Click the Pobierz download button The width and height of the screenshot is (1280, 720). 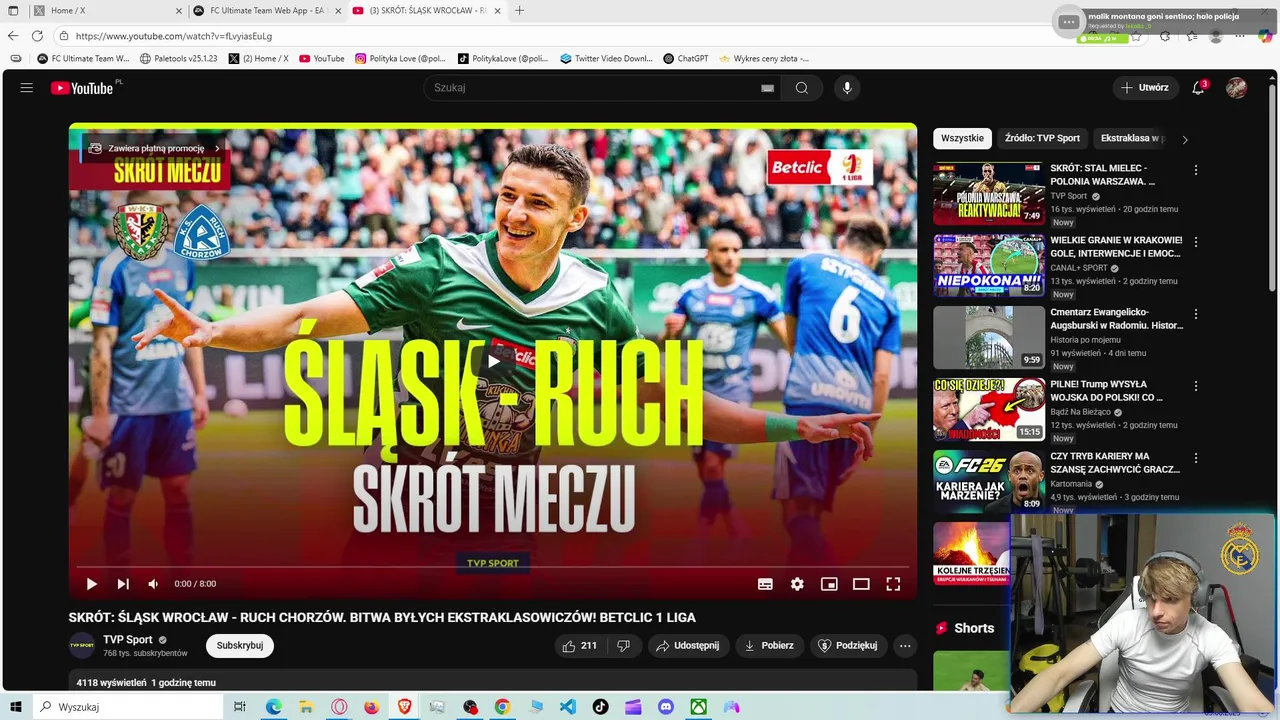[769, 646]
